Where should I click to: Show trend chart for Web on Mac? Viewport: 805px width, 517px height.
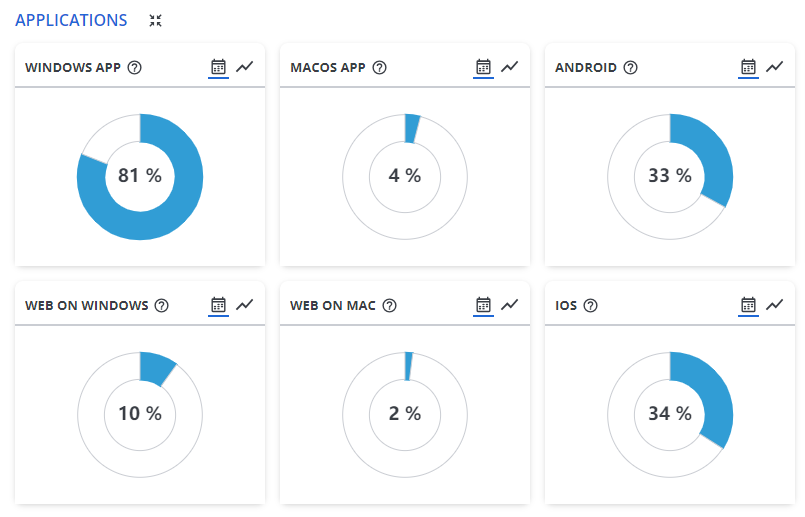(510, 305)
